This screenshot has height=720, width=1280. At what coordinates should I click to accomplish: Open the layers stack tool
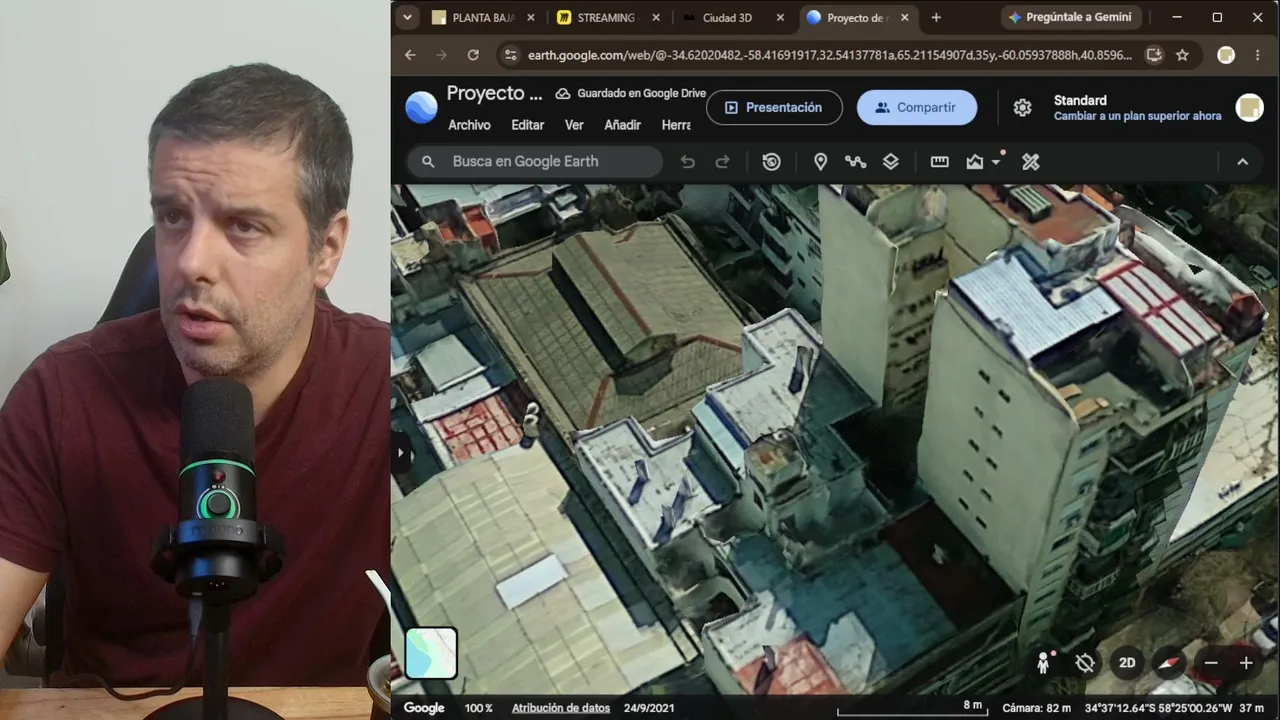coord(891,162)
